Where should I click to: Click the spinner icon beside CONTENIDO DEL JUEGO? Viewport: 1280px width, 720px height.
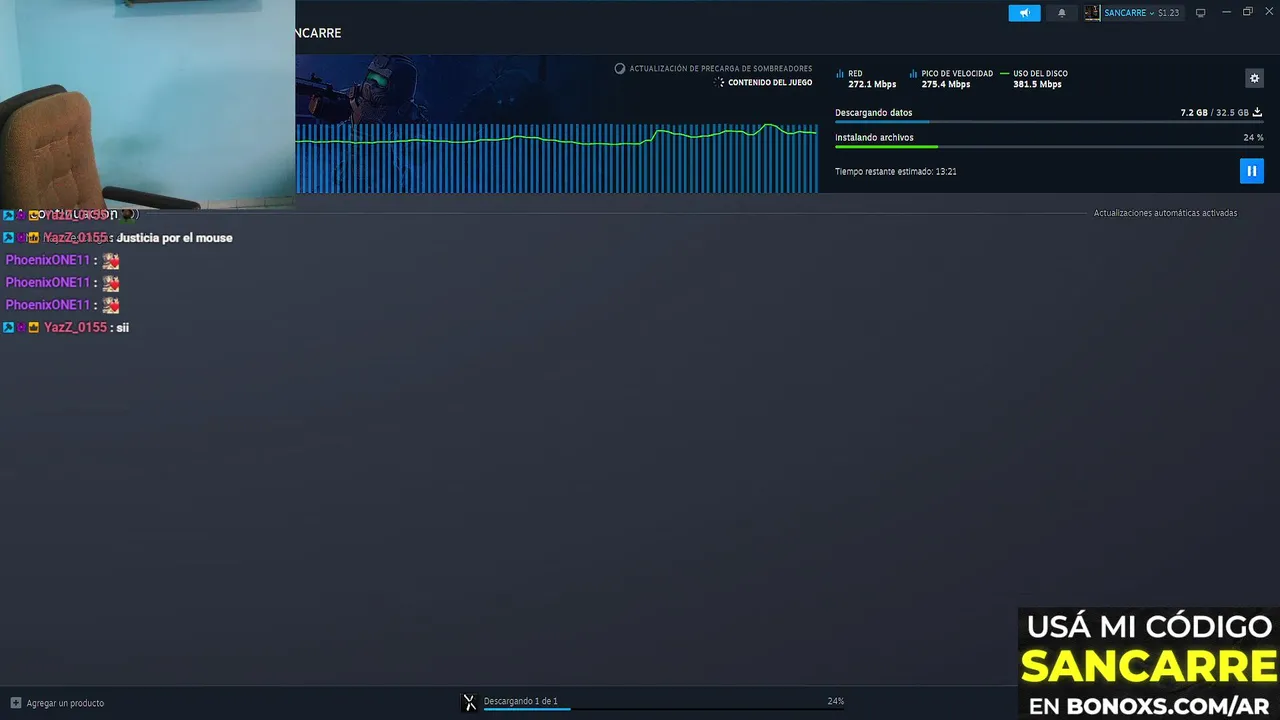pos(719,83)
